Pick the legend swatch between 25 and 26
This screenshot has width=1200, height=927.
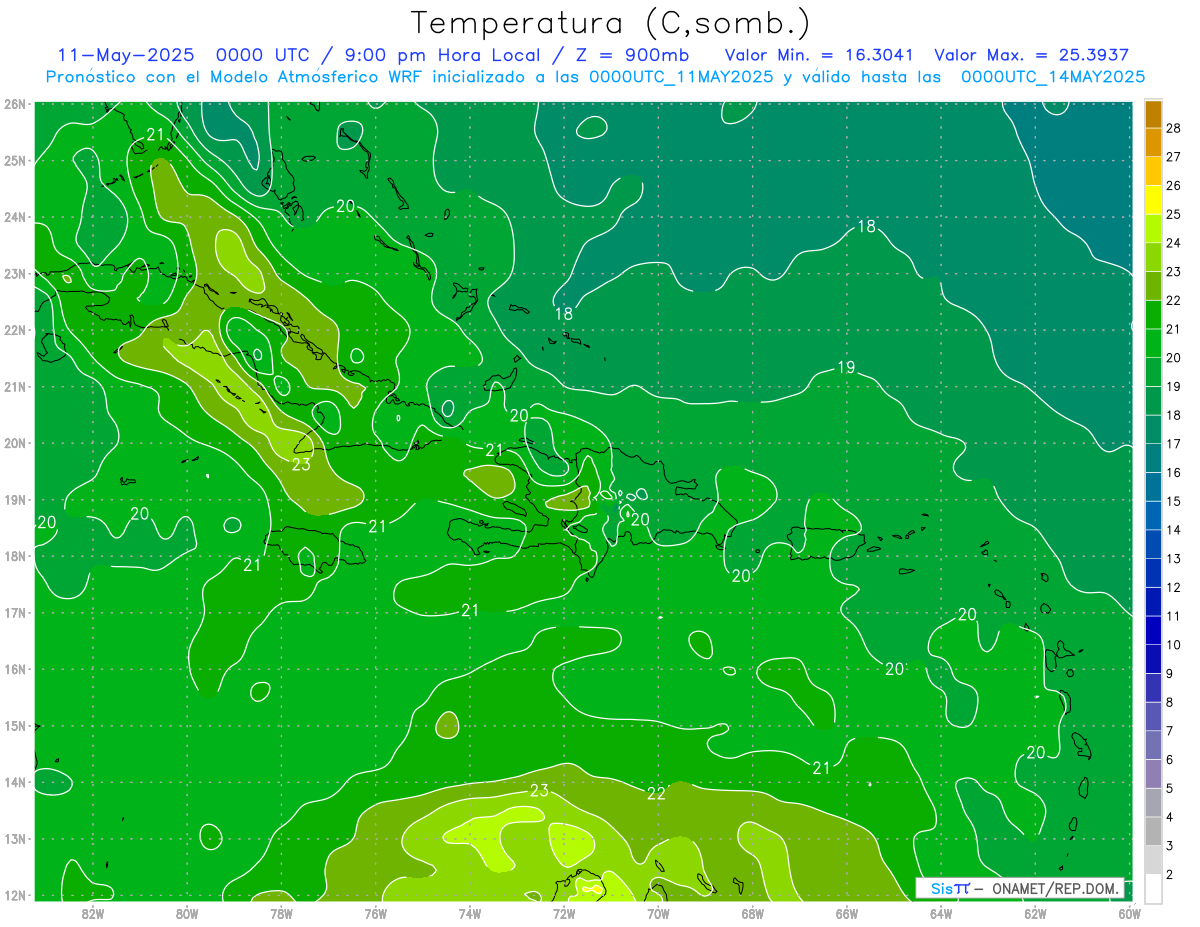tap(1153, 199)
